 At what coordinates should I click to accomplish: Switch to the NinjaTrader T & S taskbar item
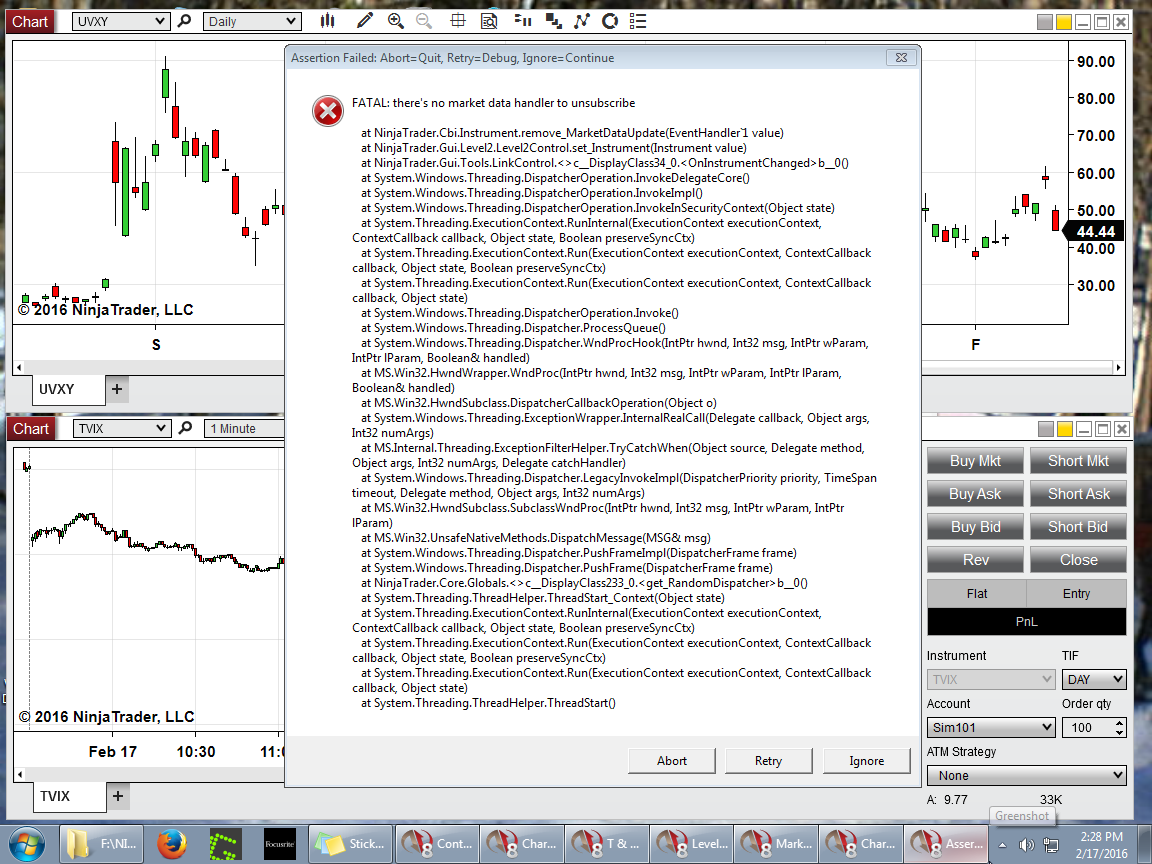pyautogui.click(x=607, y=844)
